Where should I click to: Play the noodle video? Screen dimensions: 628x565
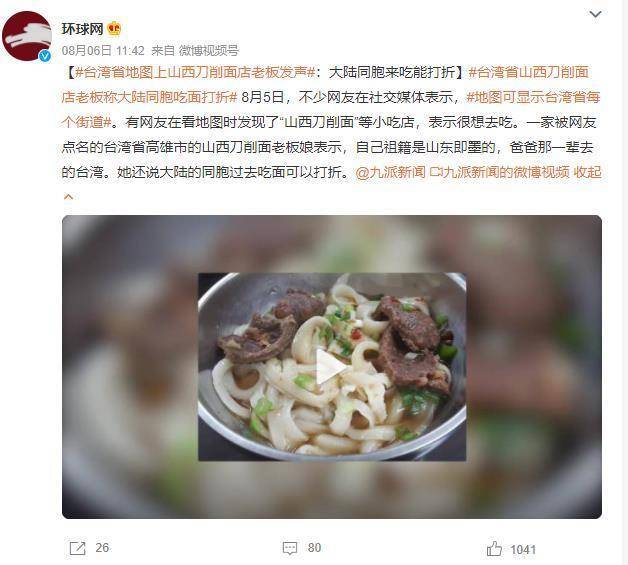point(332,366)
